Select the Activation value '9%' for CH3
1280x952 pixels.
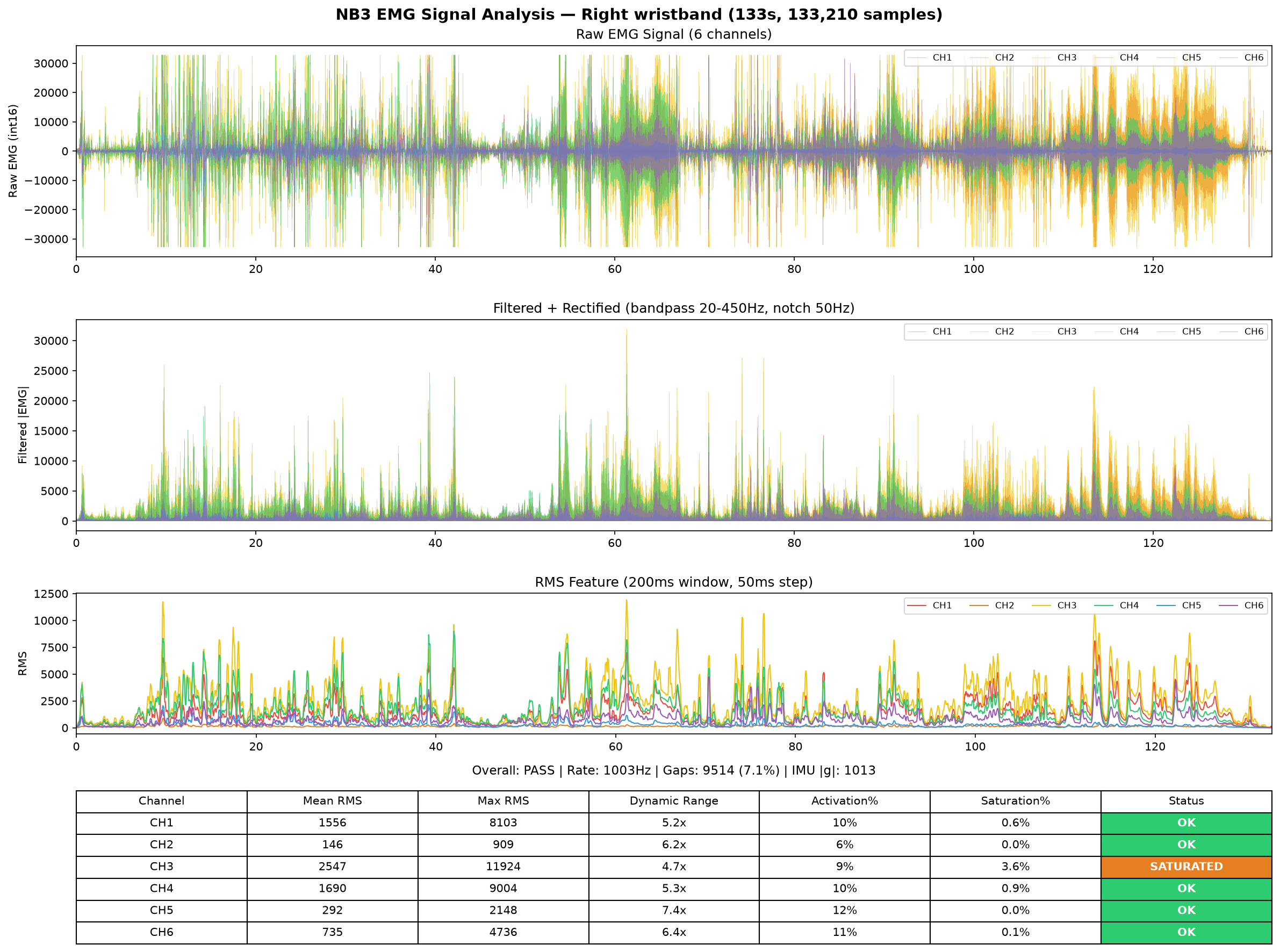coord(844,866)
